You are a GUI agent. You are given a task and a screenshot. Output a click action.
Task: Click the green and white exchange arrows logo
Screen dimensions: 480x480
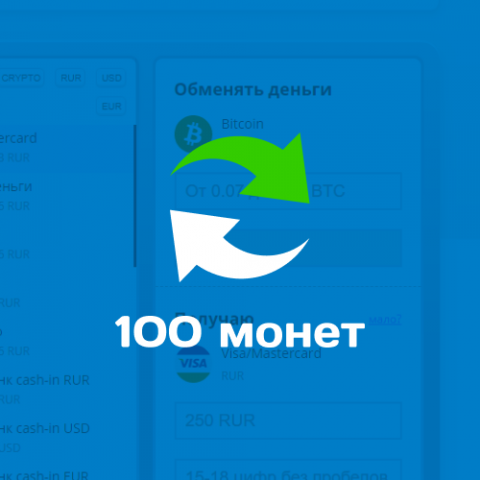240,207
